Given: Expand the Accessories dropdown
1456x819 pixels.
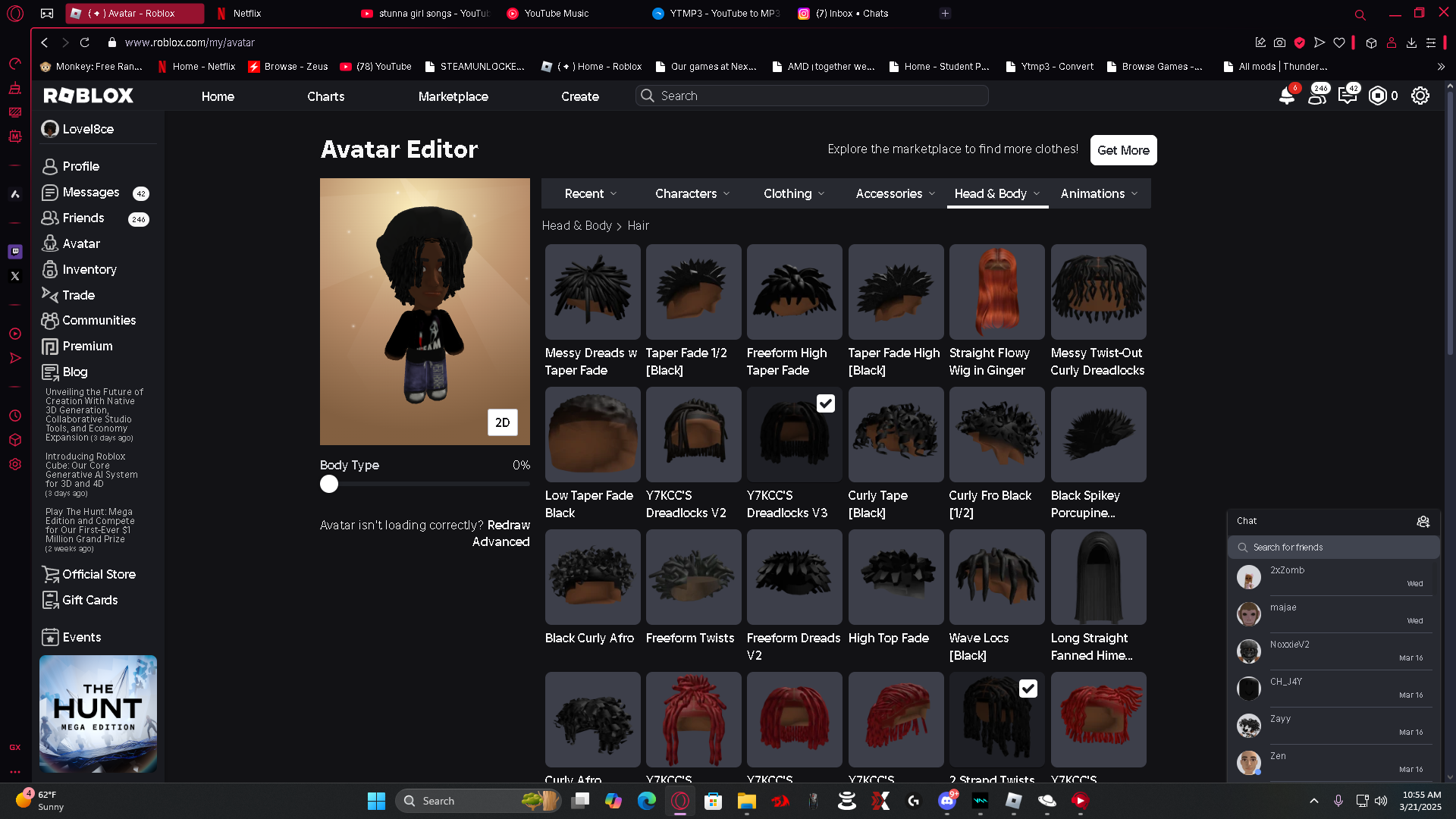Looking at the screenshot, I should [x=895, y=193].
